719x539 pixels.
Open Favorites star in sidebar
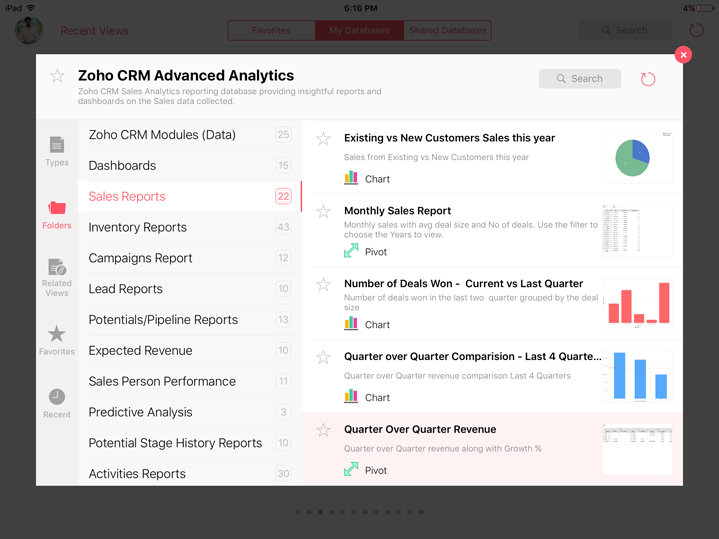point(57,340)
